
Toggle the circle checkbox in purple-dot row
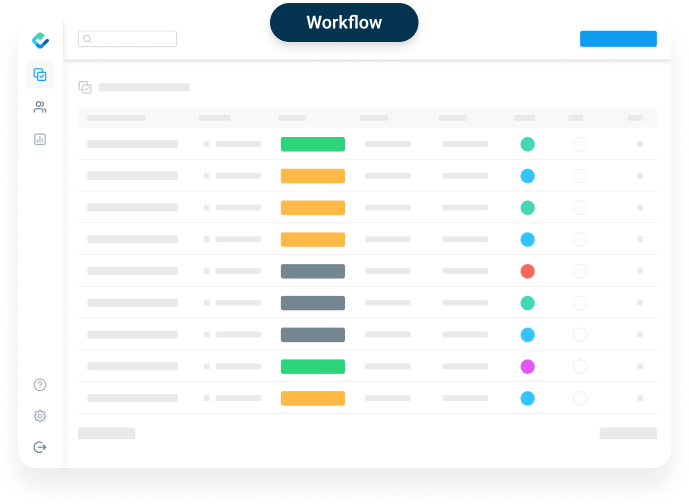[580, 366]
